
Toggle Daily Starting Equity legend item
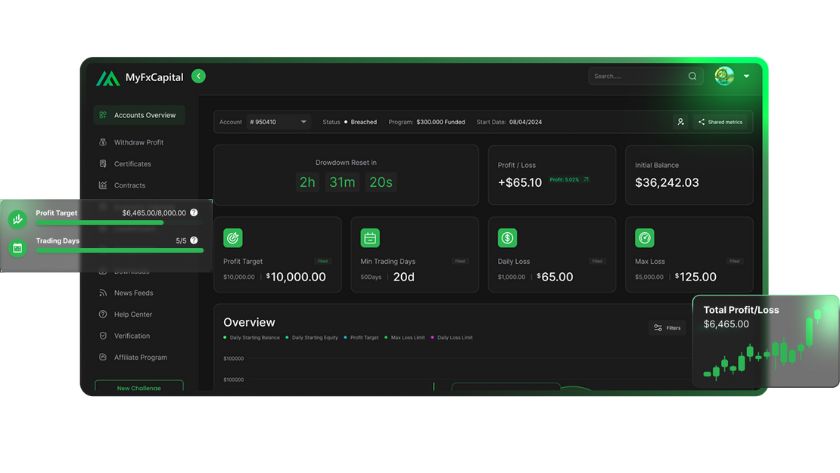(312, 337)
